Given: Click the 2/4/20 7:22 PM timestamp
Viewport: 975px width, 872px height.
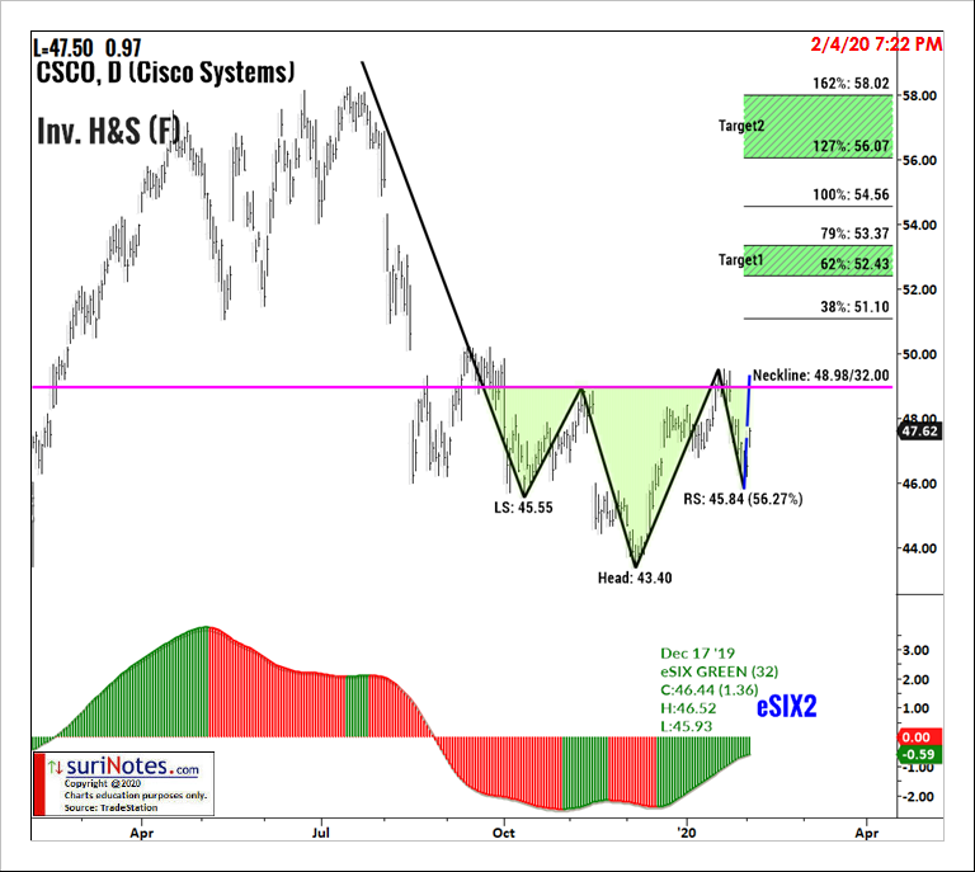Looking at the screenshot, I should click(x=878, y=44).
